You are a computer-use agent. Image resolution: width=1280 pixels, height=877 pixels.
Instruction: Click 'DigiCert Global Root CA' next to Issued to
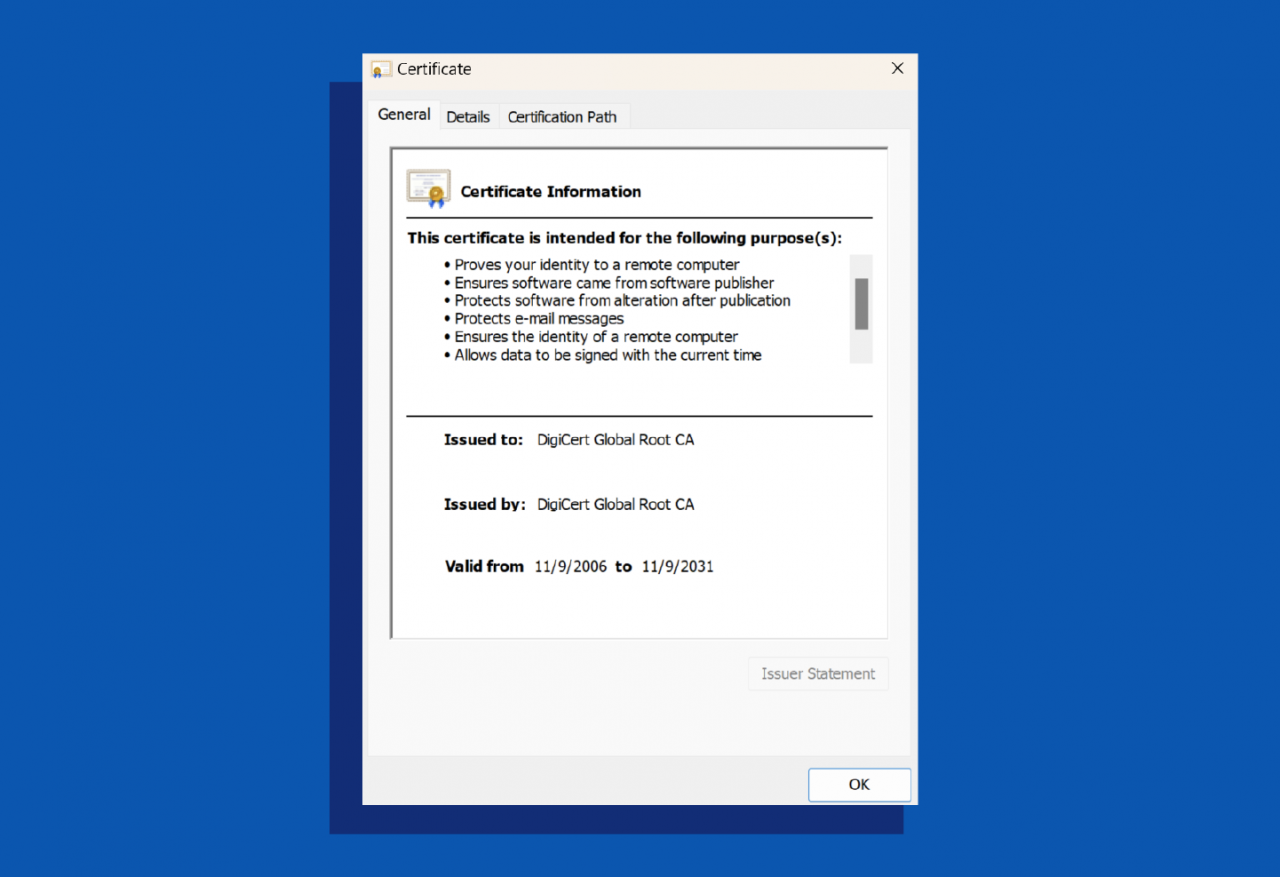[x=615, y=439]
